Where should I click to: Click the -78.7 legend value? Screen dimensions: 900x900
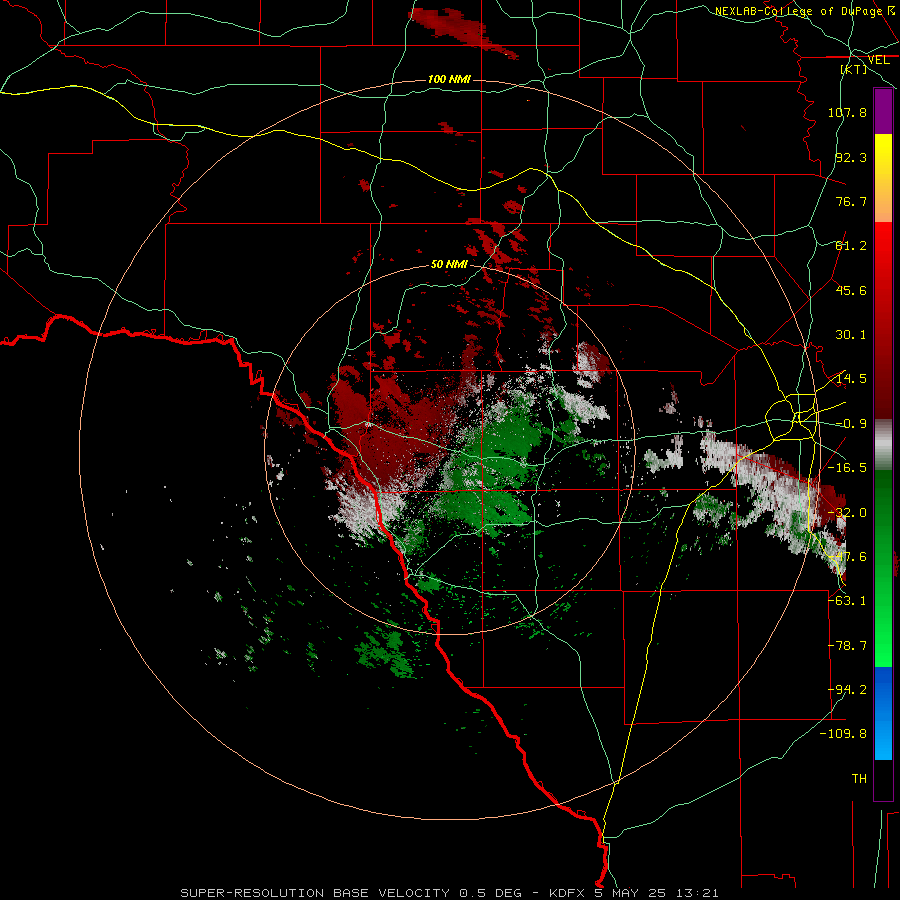coord(847,646)
